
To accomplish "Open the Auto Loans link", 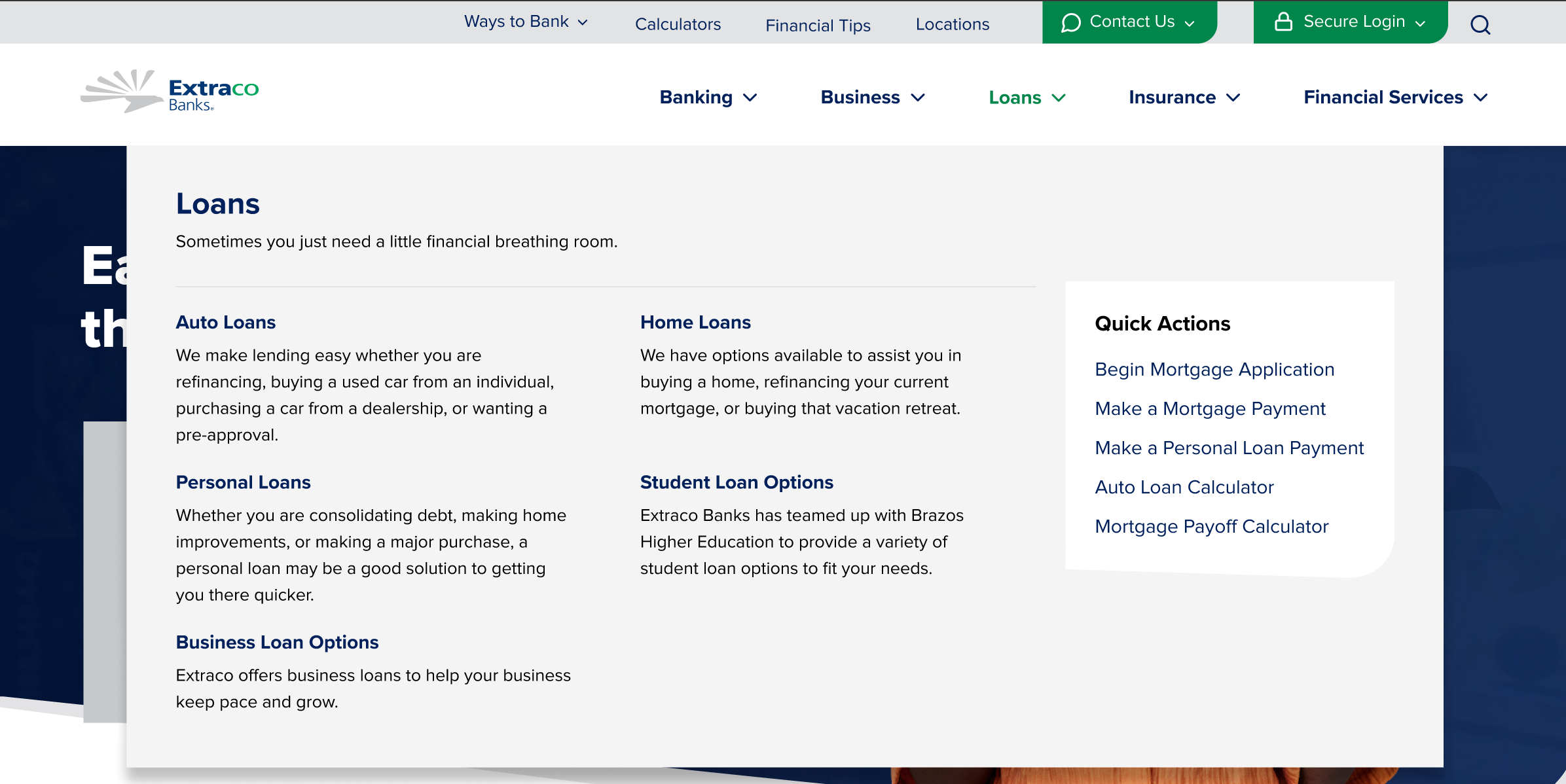I will (226, 323).
